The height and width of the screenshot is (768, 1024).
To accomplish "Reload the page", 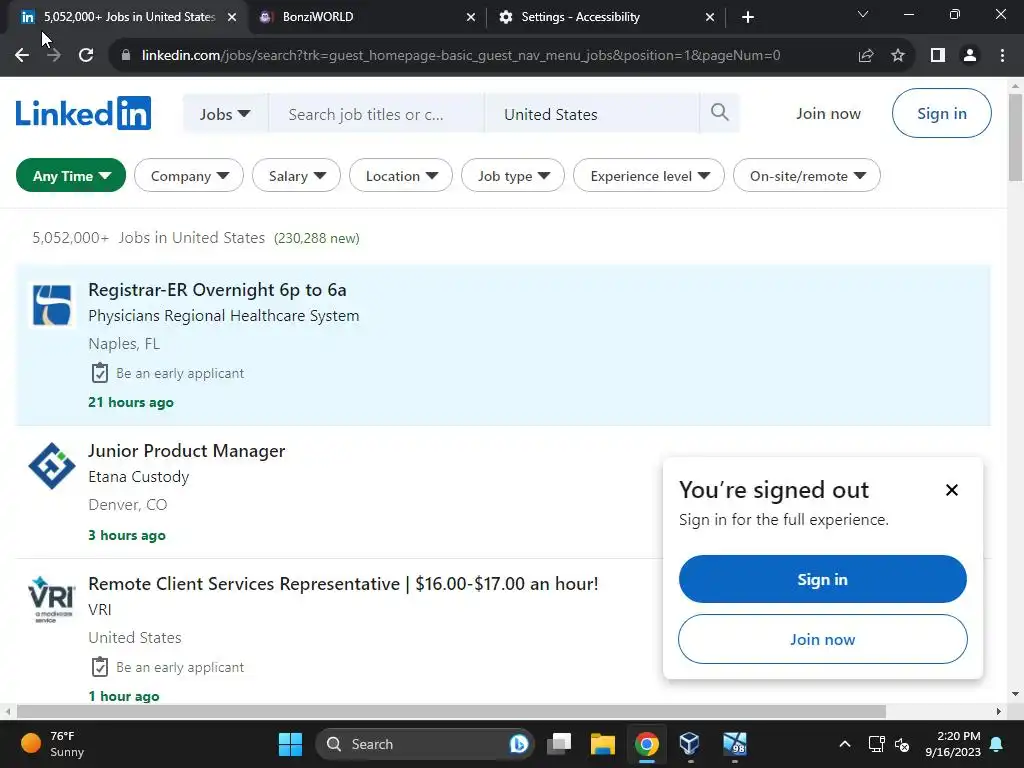I will point(86,56).
